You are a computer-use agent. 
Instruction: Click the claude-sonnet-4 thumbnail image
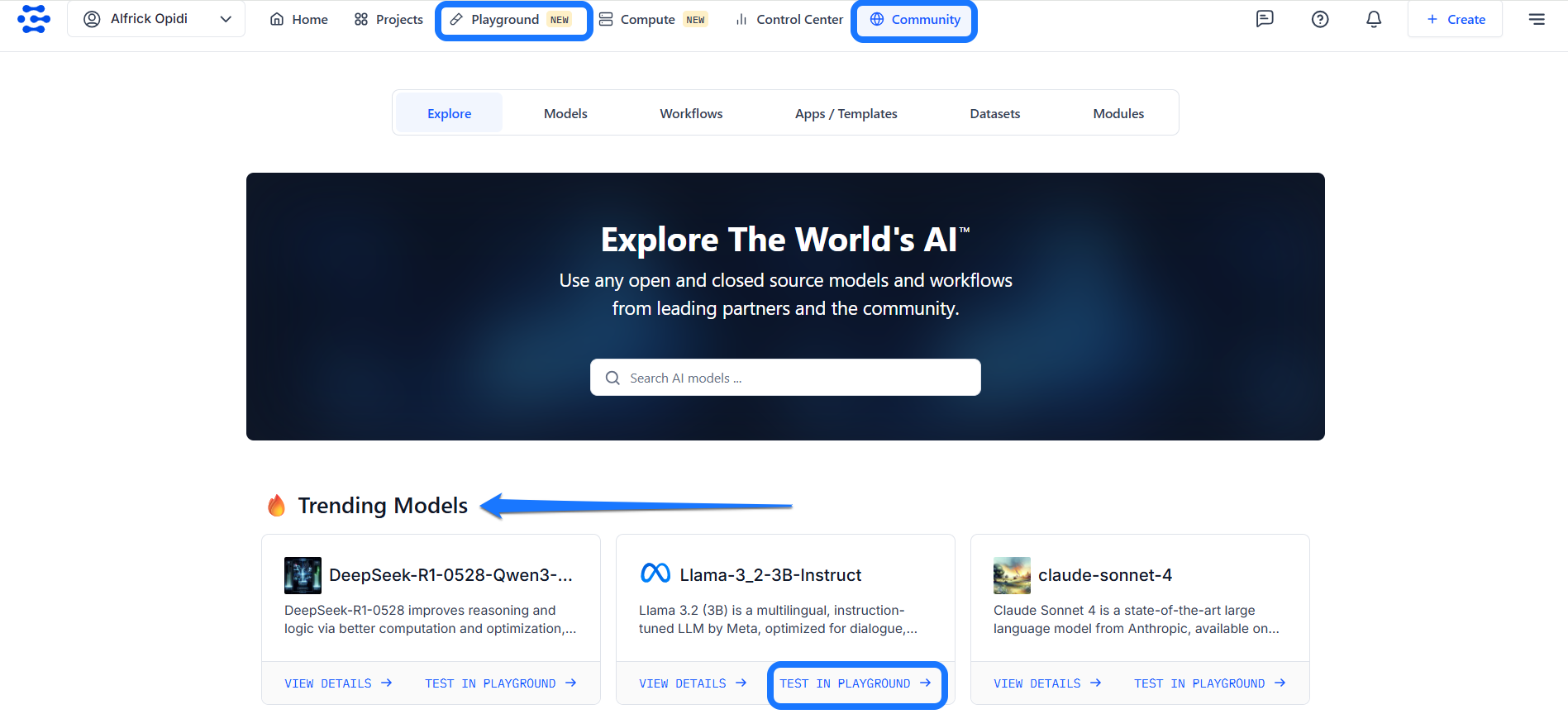click(x=1012, y=575)
